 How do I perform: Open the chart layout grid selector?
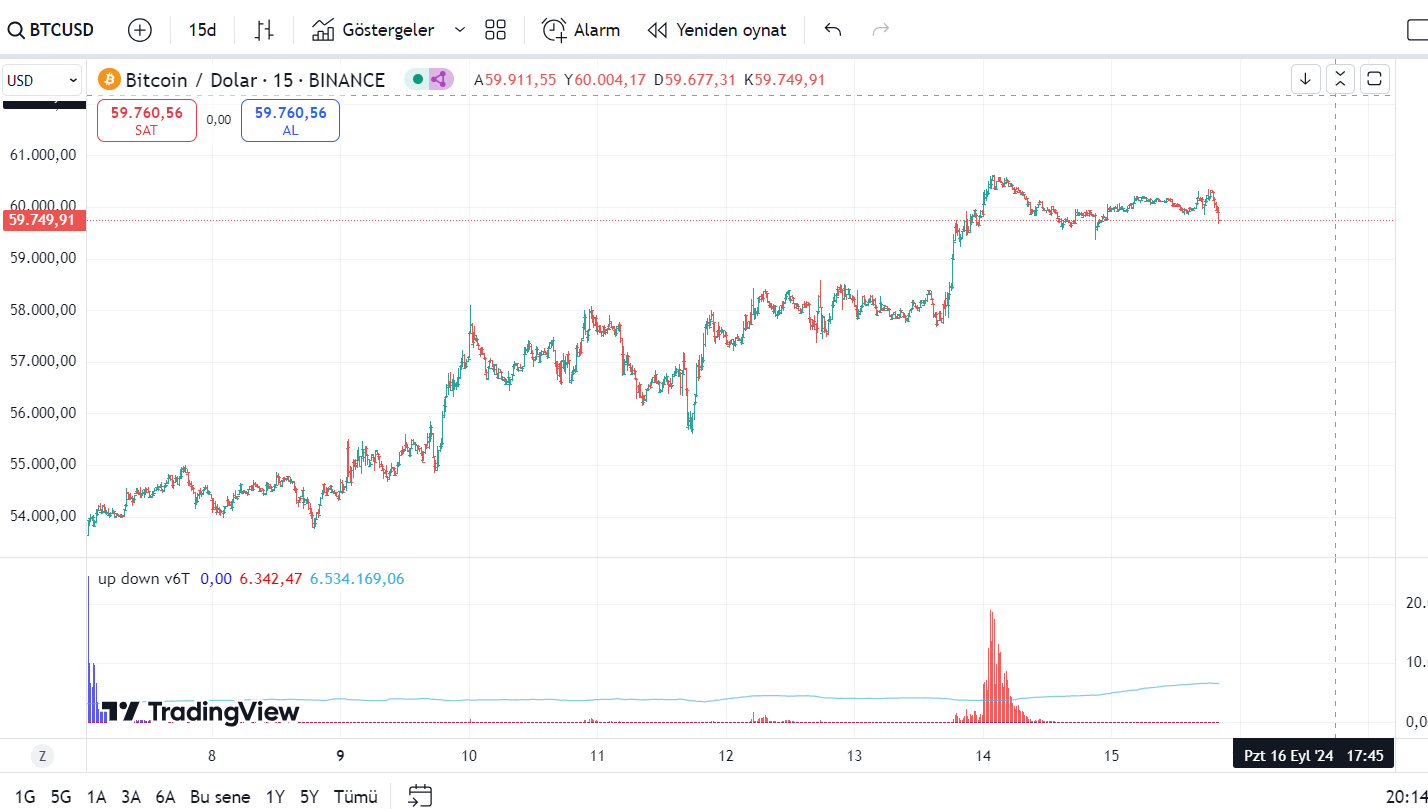pos(495,30)
